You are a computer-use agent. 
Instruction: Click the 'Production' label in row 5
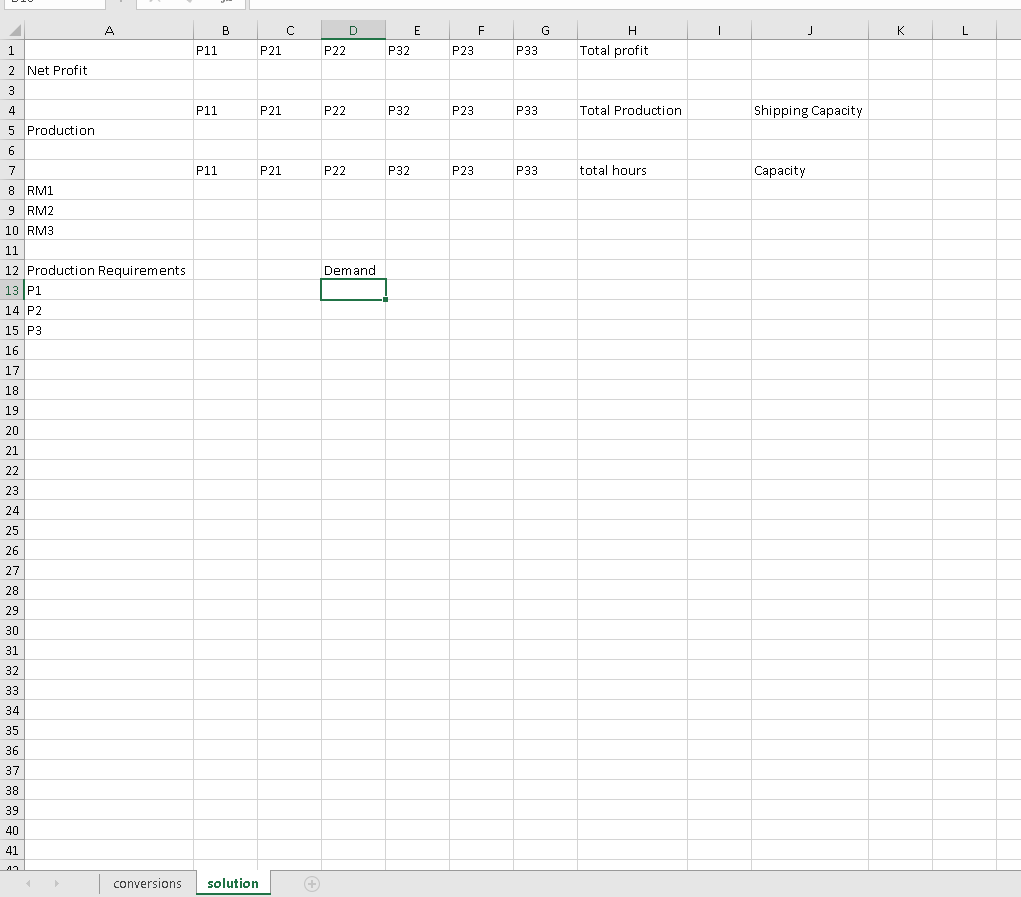tap(109, 130)
